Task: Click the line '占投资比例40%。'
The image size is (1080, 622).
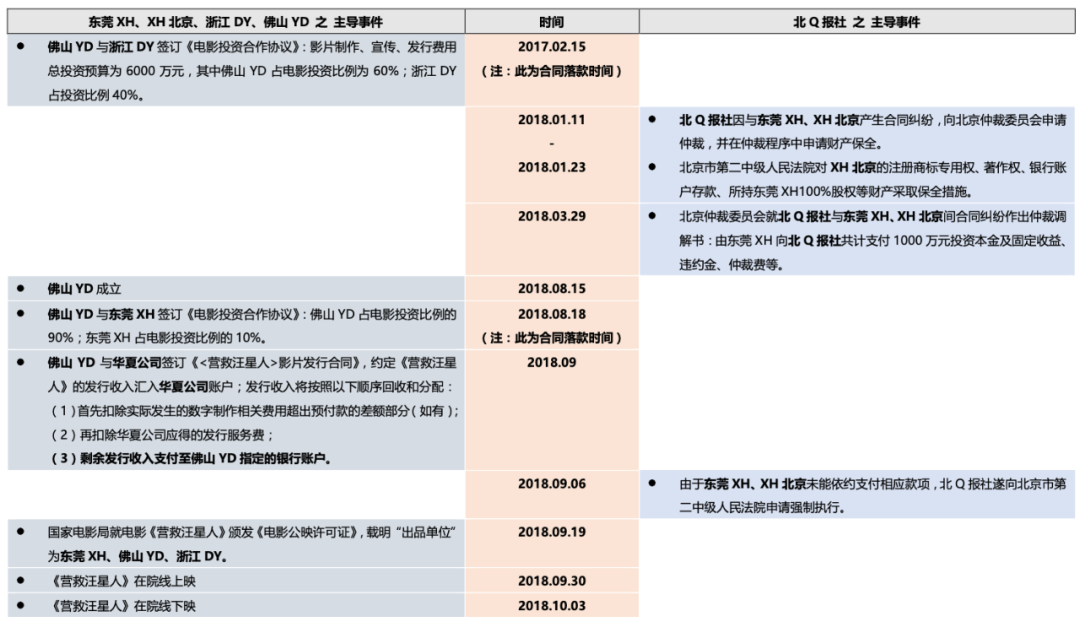Action: click(96, 95)
